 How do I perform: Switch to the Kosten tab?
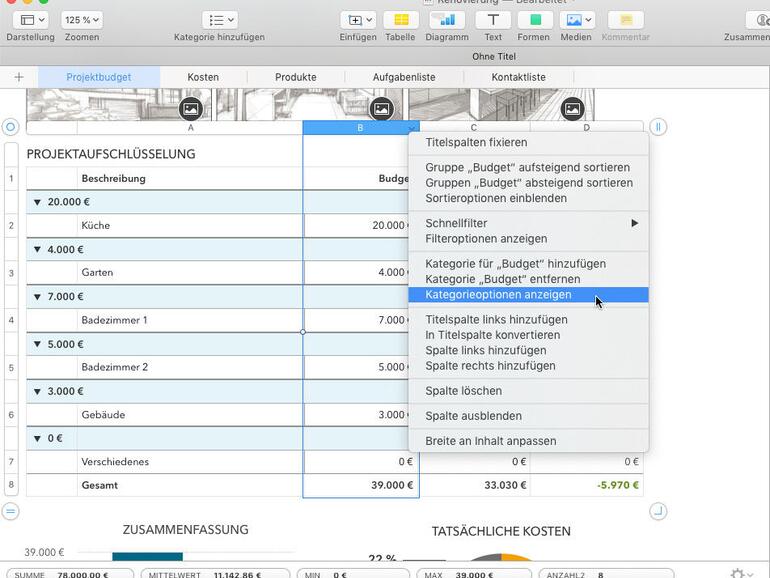coord(203,77)
